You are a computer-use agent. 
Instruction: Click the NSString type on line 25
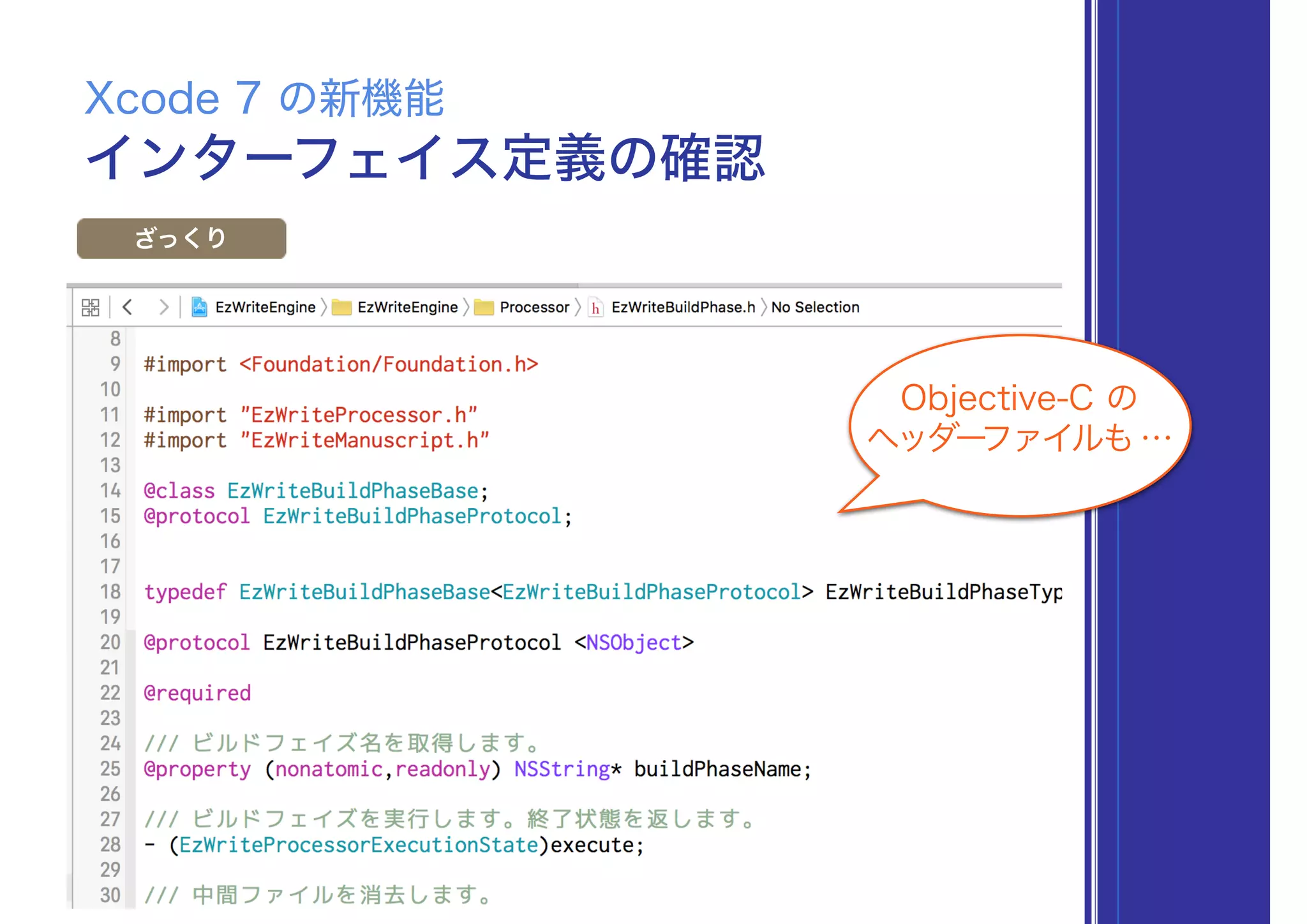(562, 769)
